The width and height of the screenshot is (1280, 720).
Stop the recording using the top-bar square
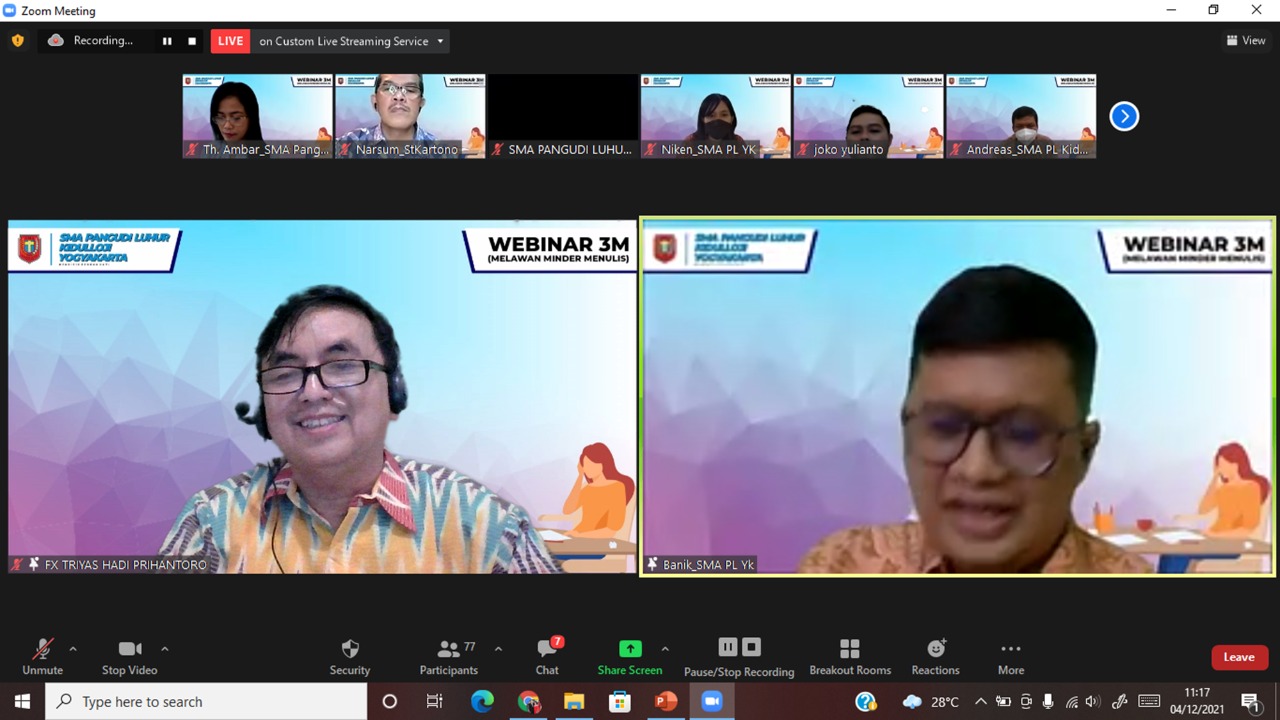point(192,41)
